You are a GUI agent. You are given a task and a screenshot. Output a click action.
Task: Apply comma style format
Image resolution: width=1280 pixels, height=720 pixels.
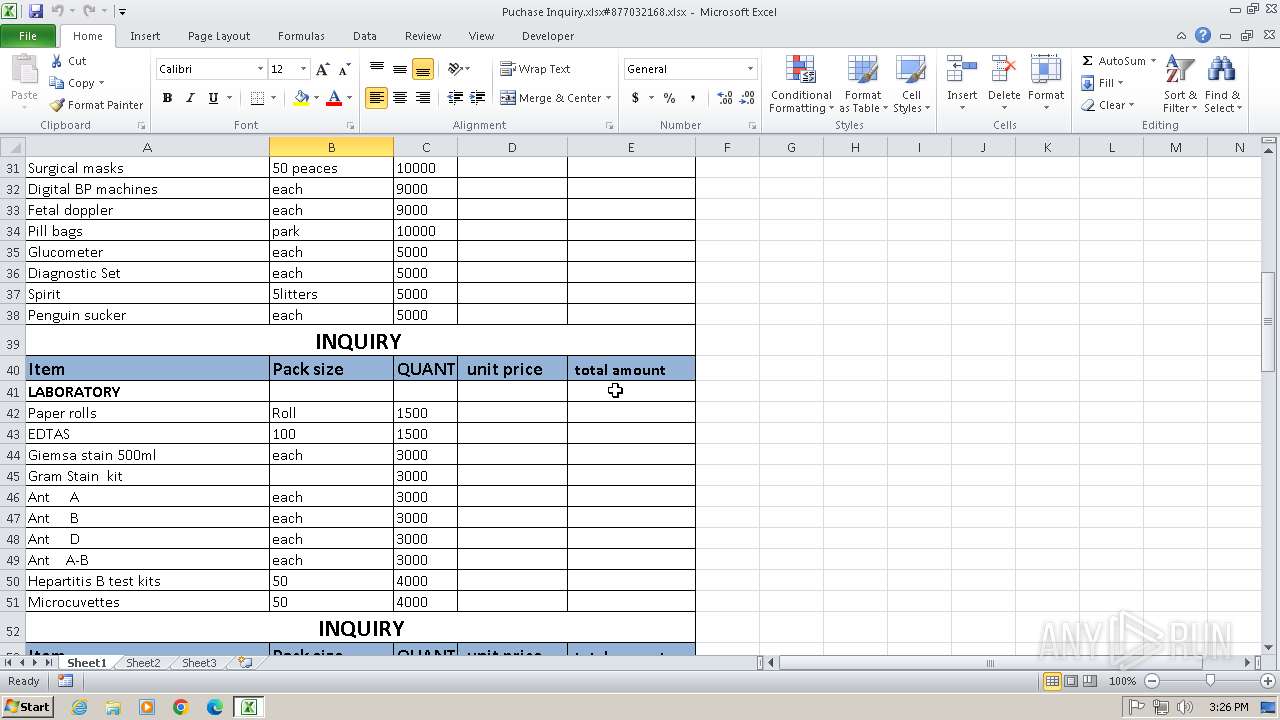click(x=693, y=98)
